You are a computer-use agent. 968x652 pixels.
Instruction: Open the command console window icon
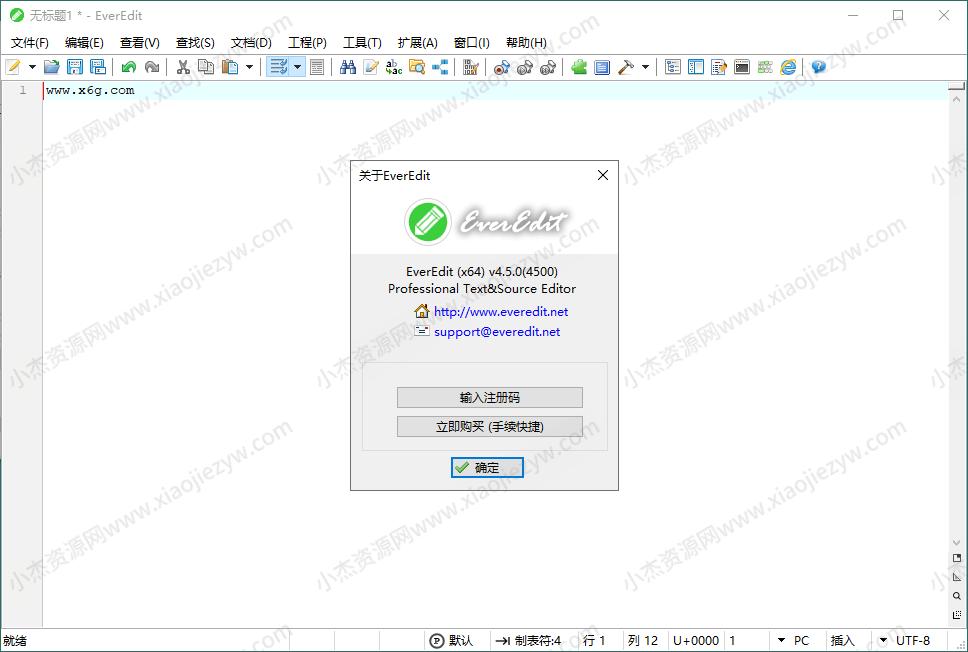click(x=742, y=67)
